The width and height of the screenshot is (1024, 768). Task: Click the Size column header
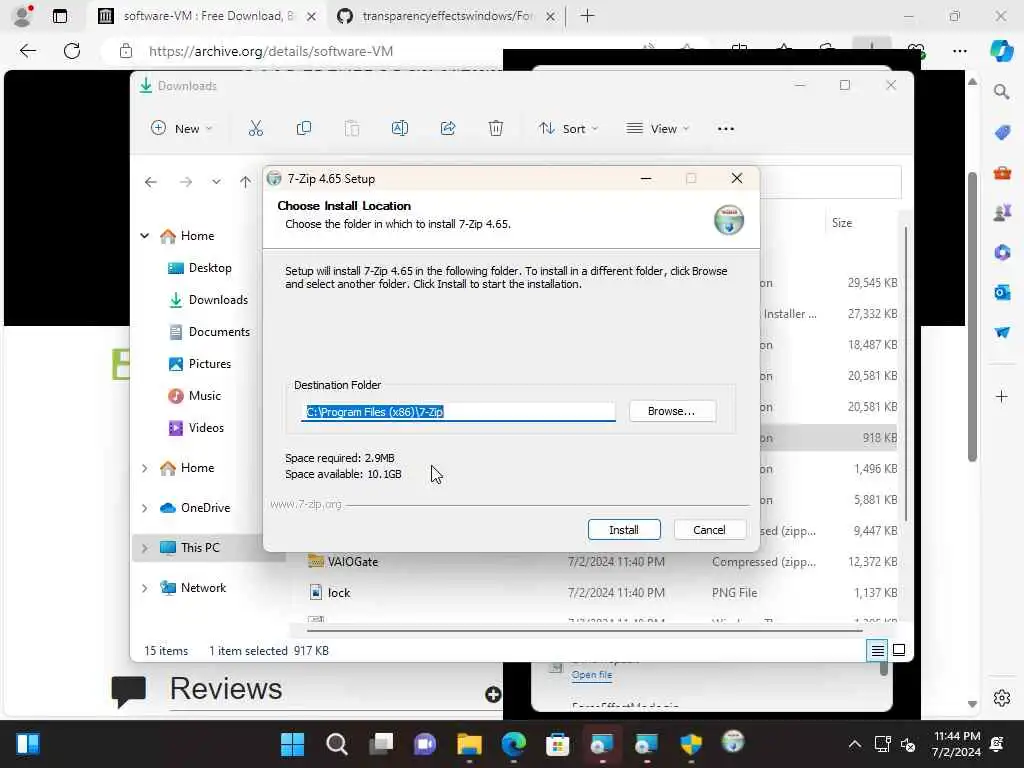[x=842, y=223]
